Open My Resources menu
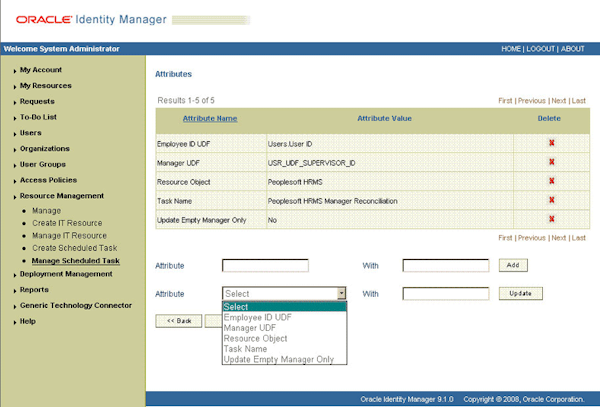 pos(46,85)
